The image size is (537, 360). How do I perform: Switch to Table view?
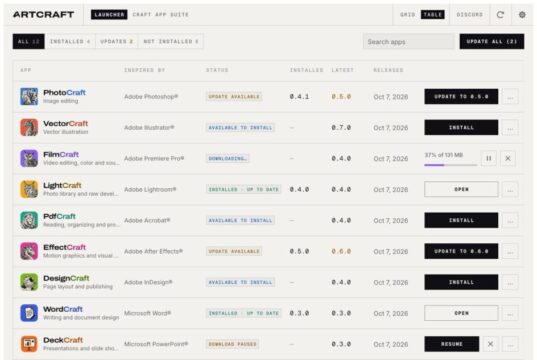click(433, 15)
